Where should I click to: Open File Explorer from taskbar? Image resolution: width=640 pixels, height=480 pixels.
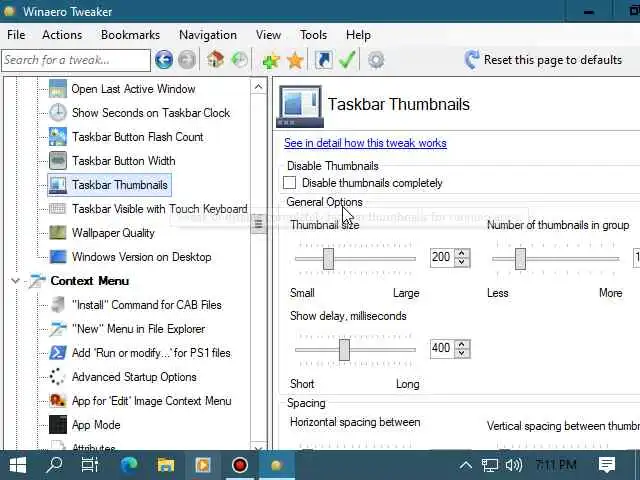coord(166,465)
